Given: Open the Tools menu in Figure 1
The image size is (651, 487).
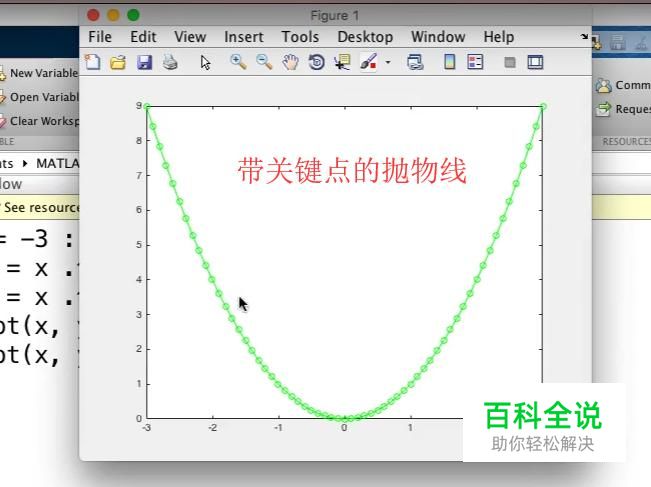Looking at the screenshot, I should [x=300, y=37].
